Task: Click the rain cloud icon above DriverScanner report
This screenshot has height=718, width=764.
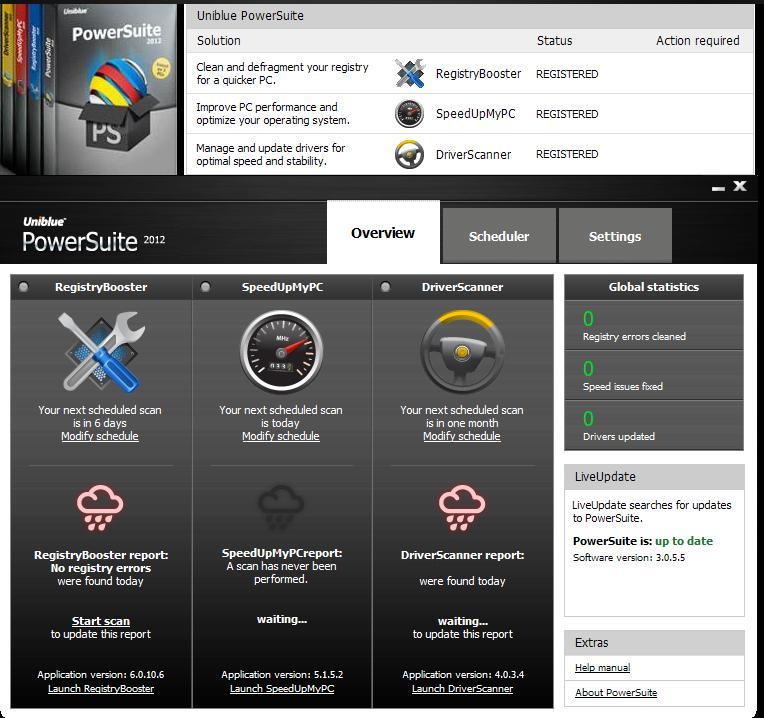Action: (x=462, y=508)
